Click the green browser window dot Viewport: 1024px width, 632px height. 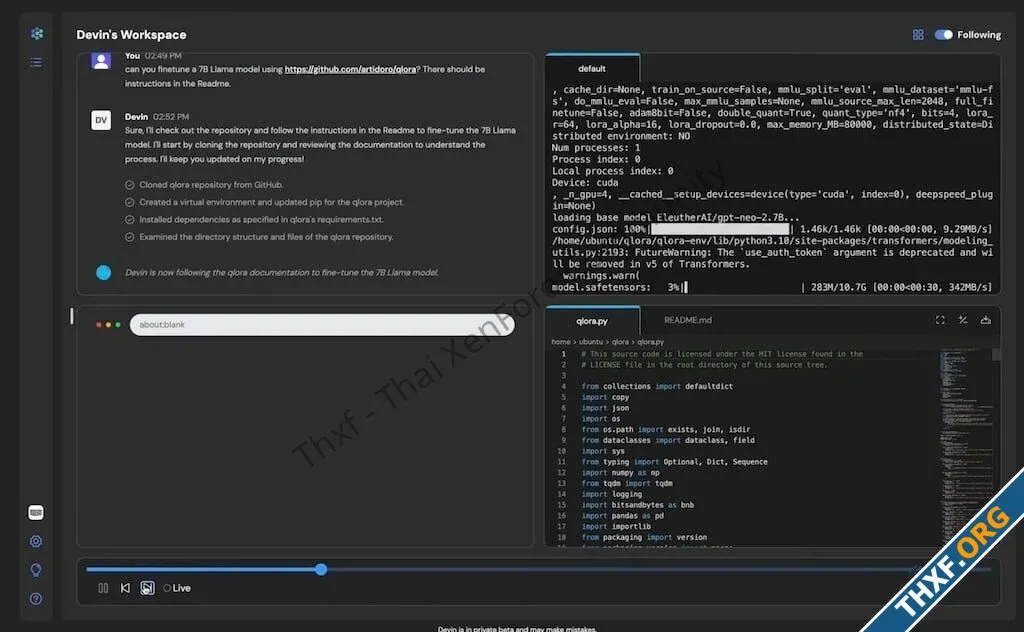118,324
